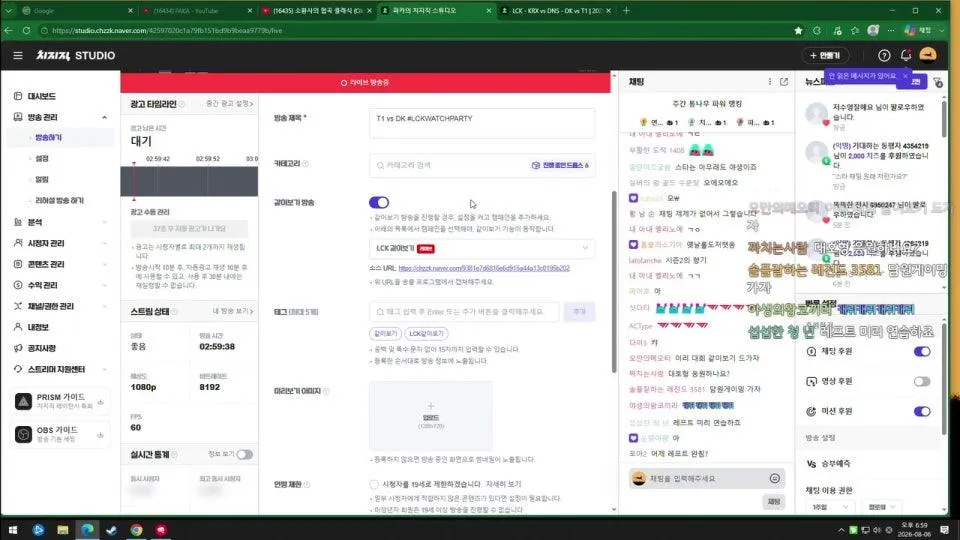Click the 승부예측 Vs icon
This screenshot has height=540, width=960.
pos(811,463)
